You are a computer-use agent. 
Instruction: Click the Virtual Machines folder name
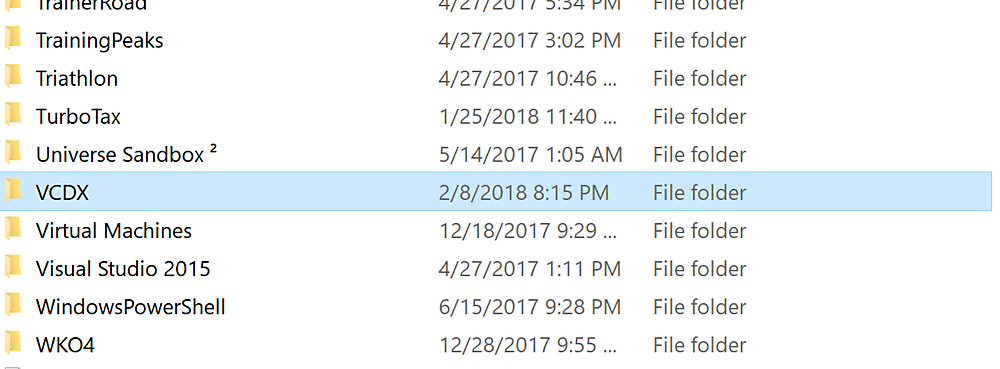point(114,231)
